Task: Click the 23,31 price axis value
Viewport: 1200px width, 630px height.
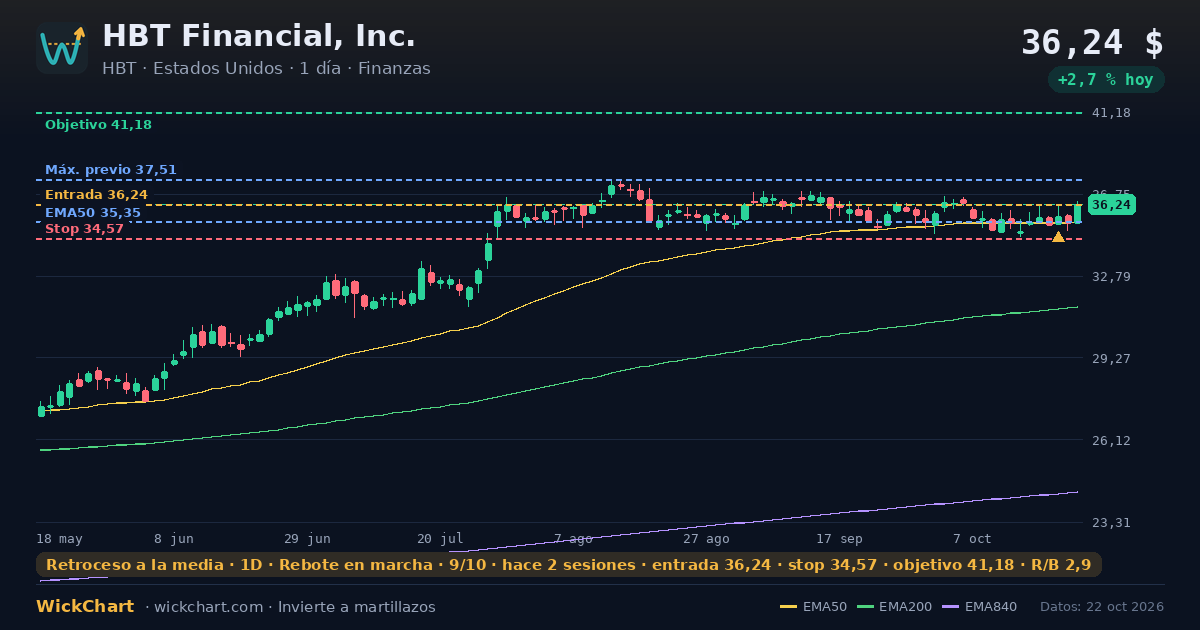Action: click(x=1111, y=522)
